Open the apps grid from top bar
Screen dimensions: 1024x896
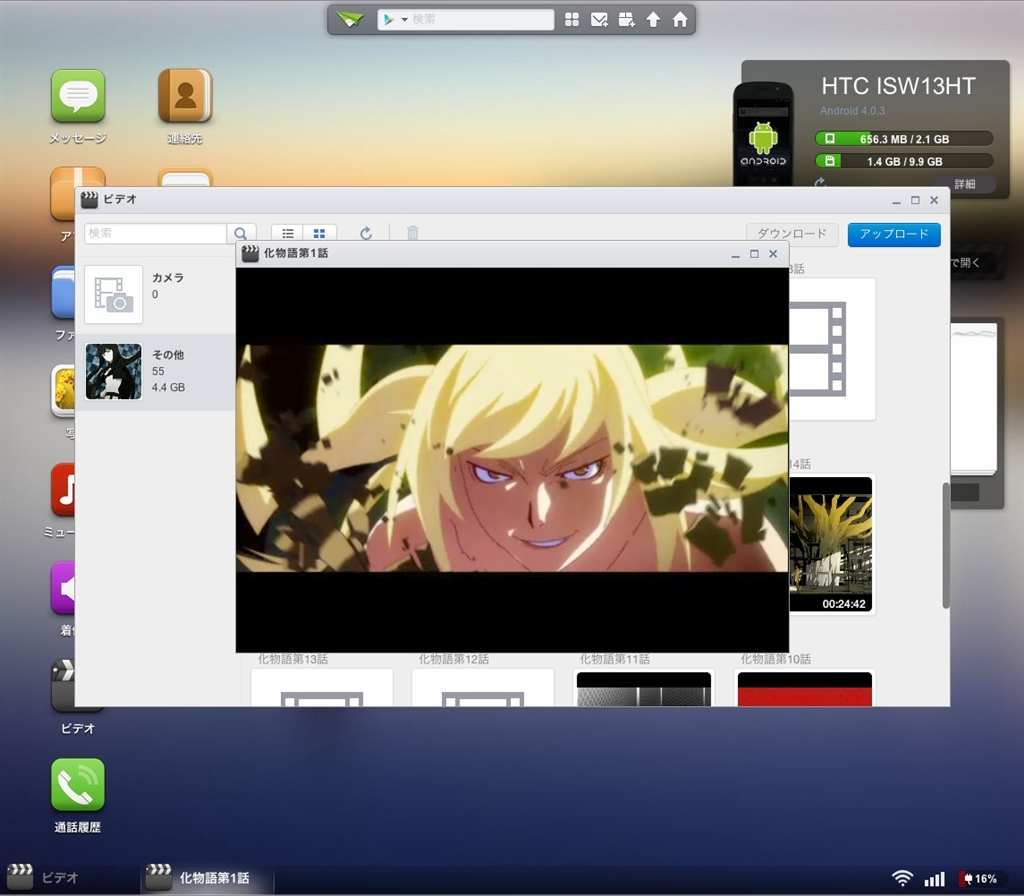[571, 20]
